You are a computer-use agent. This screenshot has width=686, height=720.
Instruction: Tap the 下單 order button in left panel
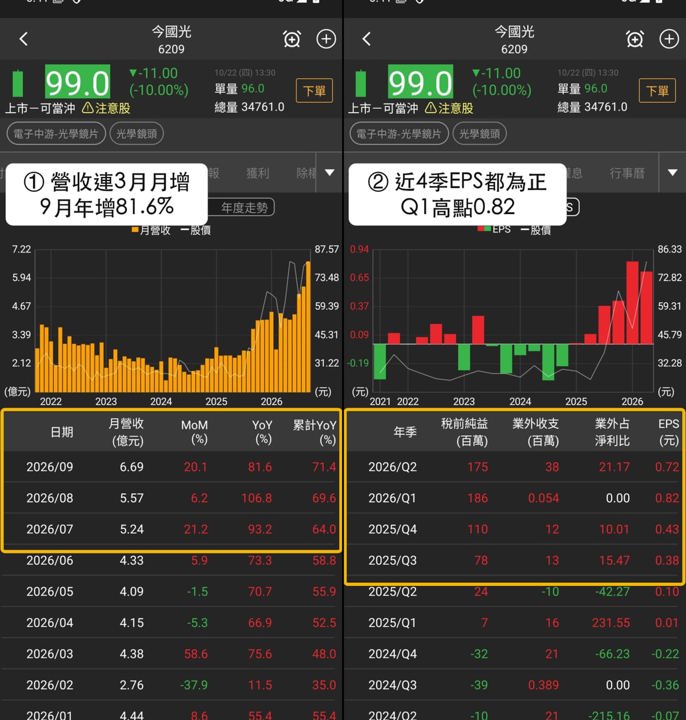(315, 91)
